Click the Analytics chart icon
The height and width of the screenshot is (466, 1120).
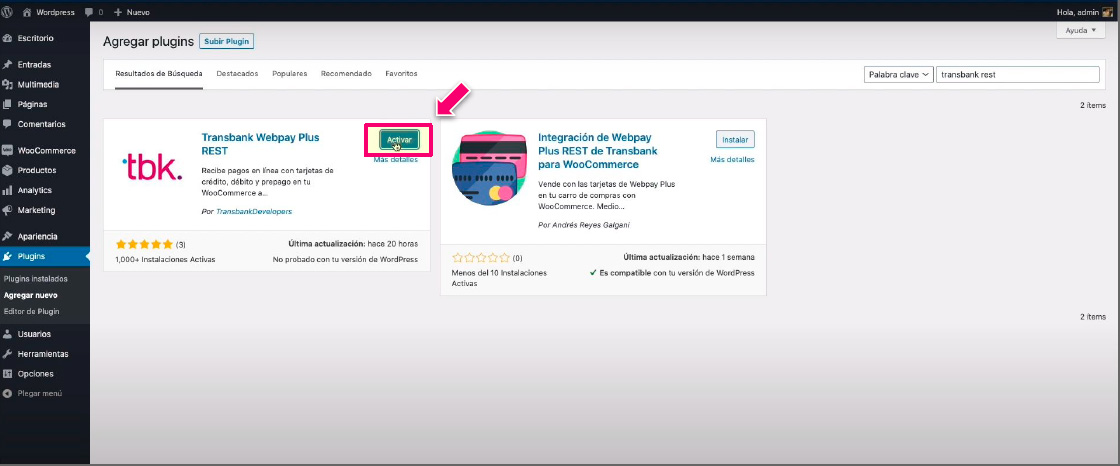7,190
